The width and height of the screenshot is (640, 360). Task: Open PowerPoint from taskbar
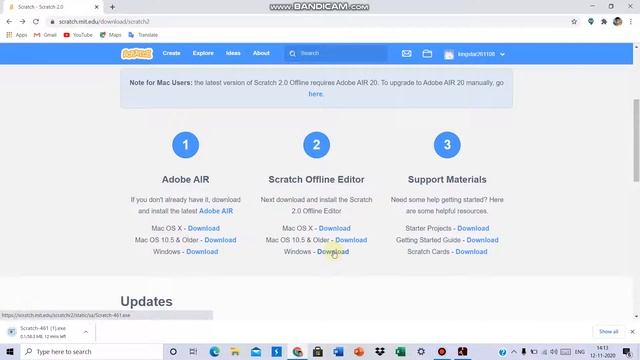point(359,351)
